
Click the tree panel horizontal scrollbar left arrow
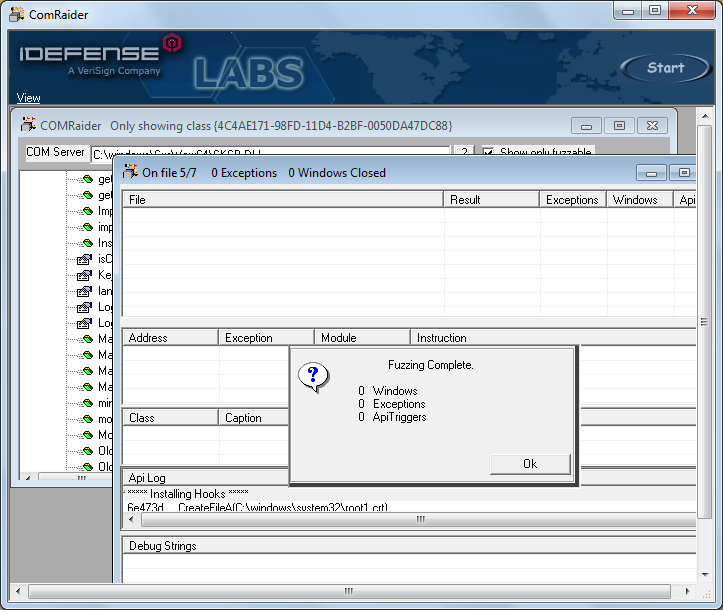29,478
